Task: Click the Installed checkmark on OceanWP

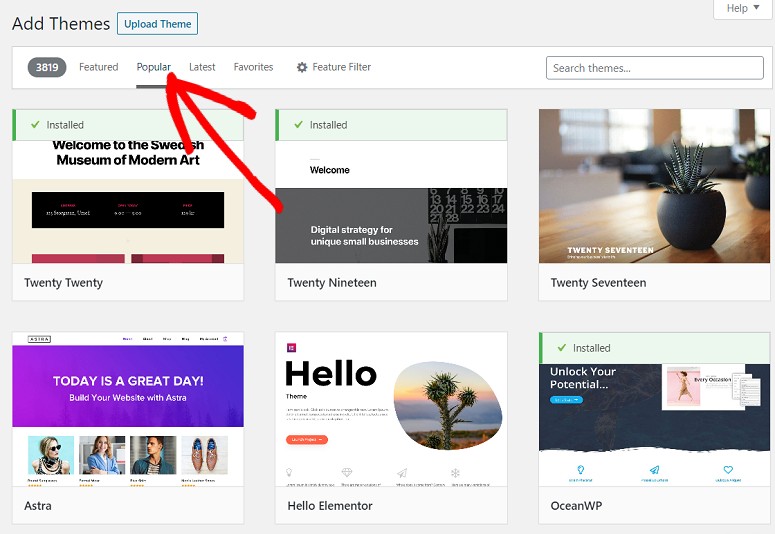Action: click(561, 348)
